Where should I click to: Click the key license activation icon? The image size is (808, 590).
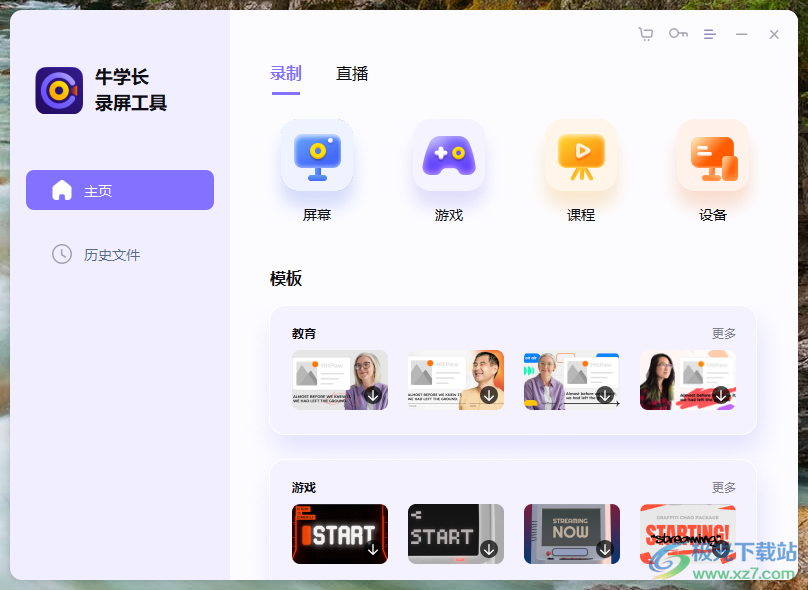click(x=678, y=33)
